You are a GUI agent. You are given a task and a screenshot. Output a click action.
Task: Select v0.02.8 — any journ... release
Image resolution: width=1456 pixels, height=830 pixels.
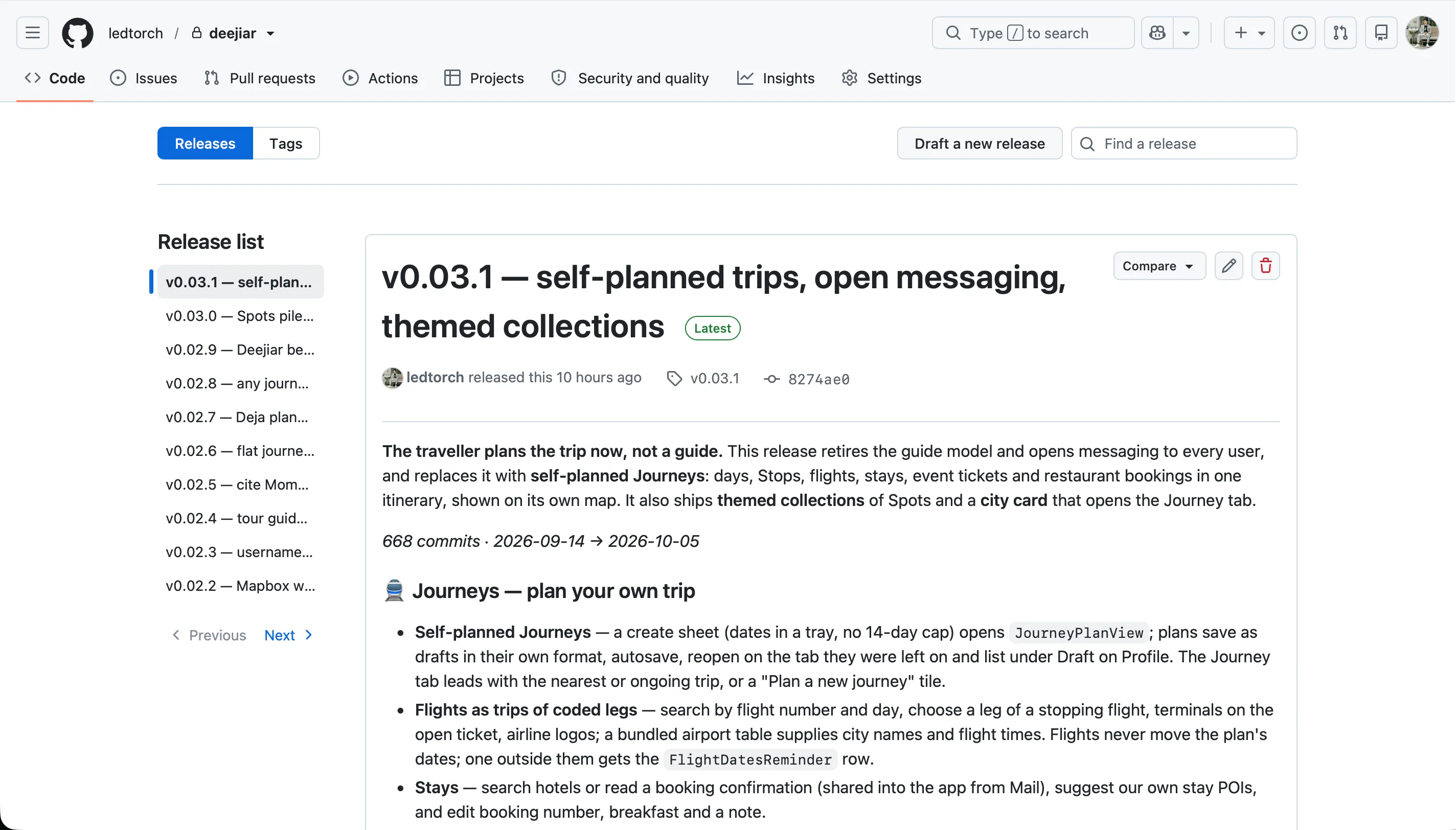241,383
